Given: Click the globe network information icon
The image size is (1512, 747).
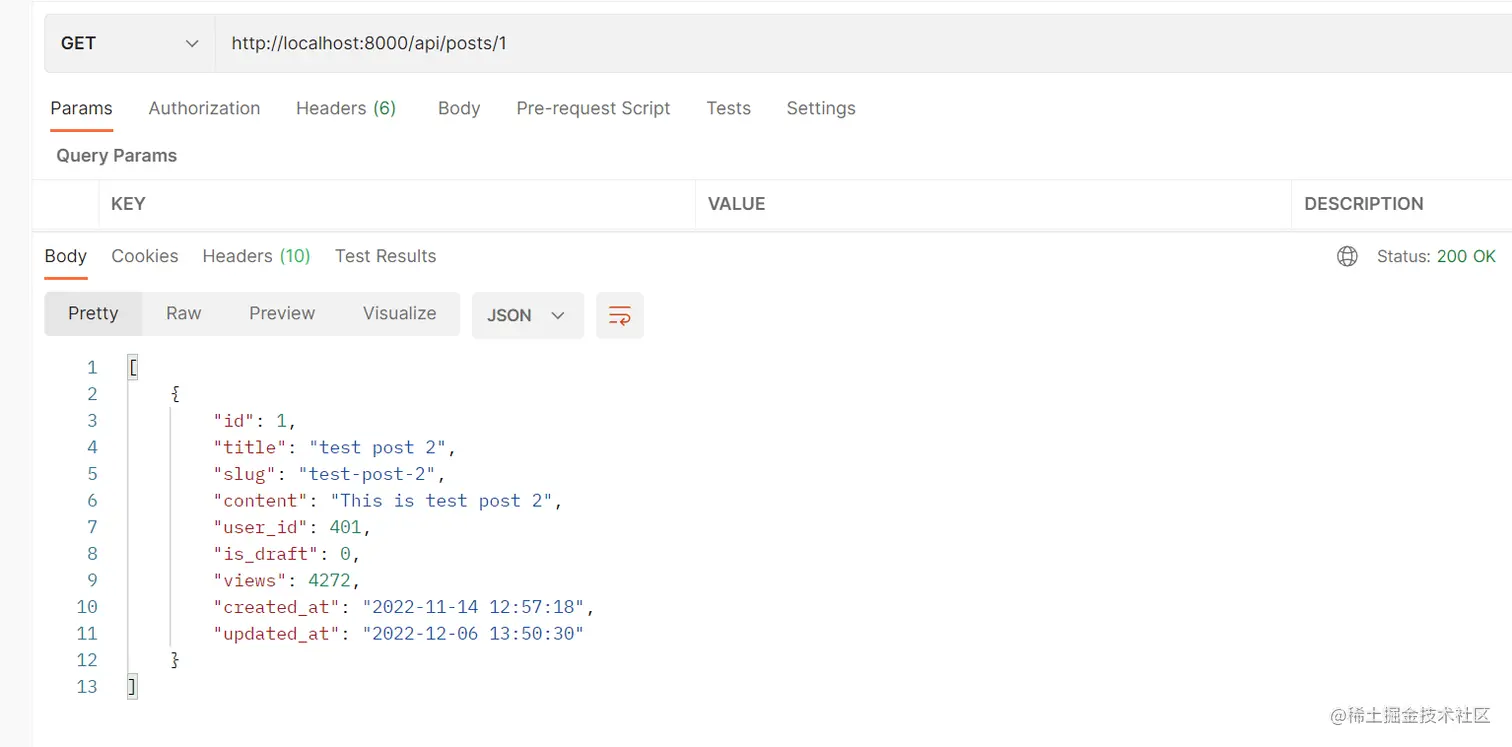Looking at the screenshot, I should point(1347,256).
